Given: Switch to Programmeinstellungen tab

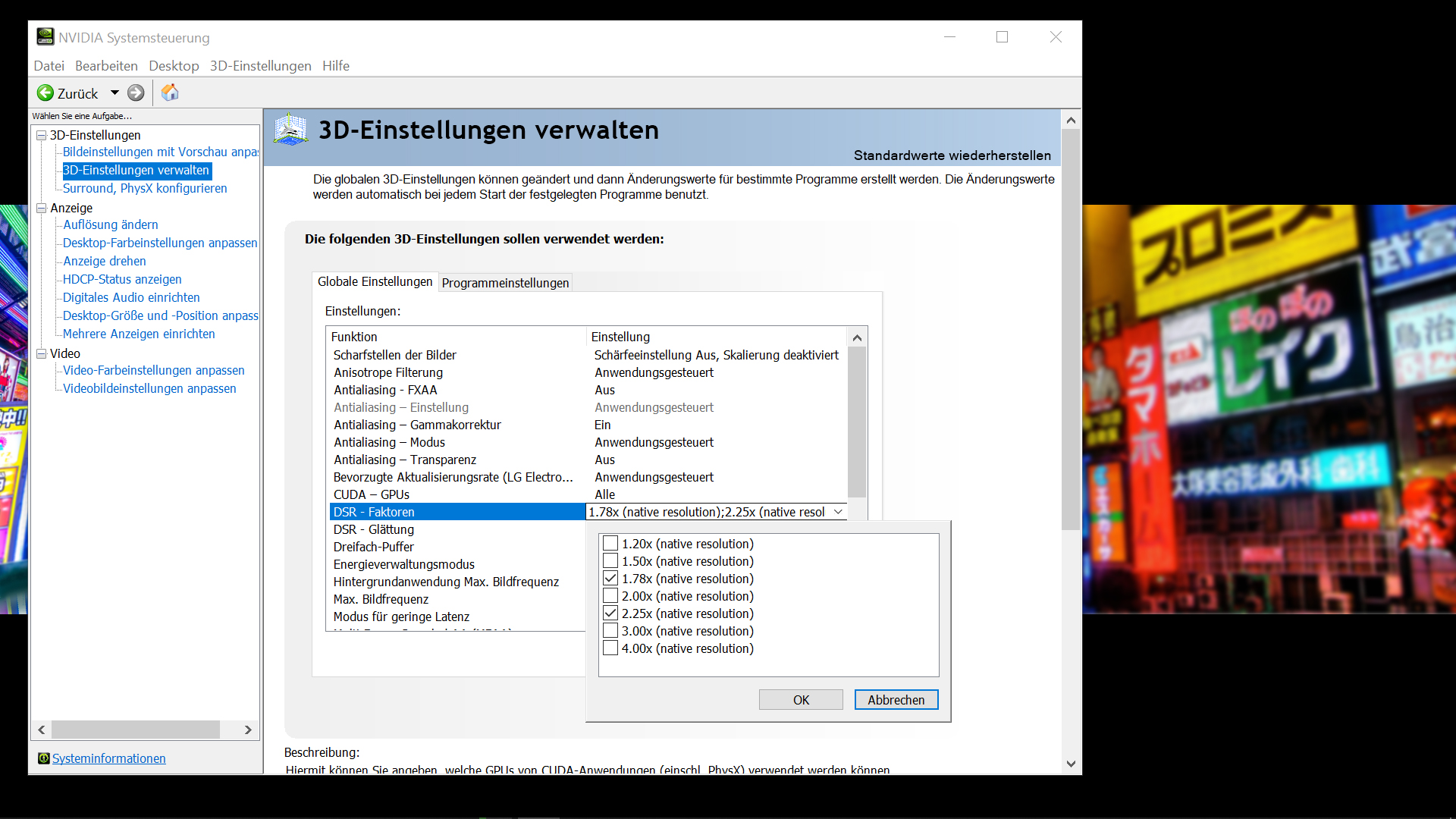Looking at the screenshot, I should pos(506,283).
